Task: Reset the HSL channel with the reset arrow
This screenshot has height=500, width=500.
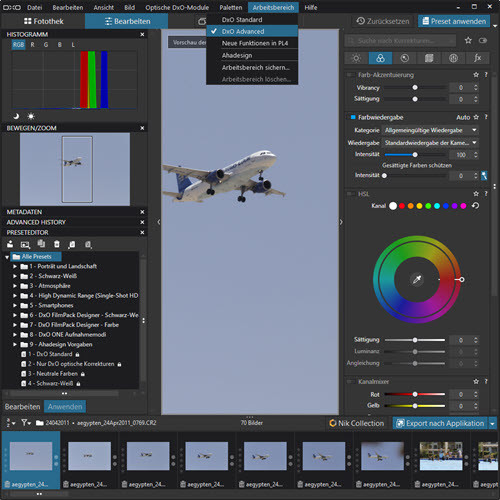Action: 476,206
